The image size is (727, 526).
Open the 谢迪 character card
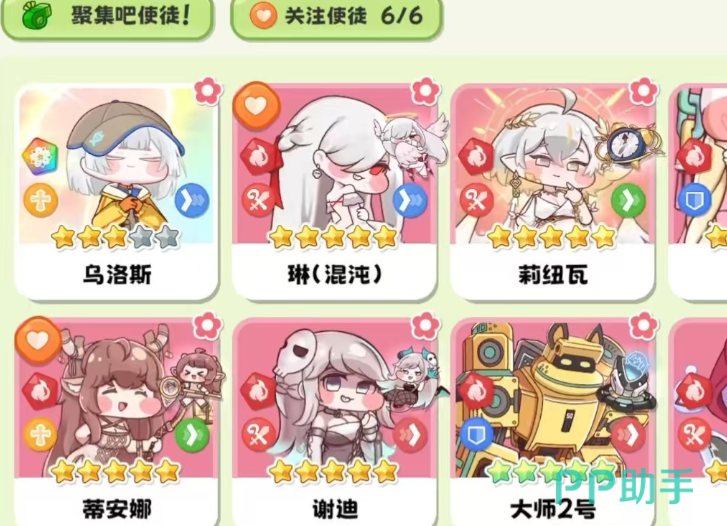(x=335, y=422)
